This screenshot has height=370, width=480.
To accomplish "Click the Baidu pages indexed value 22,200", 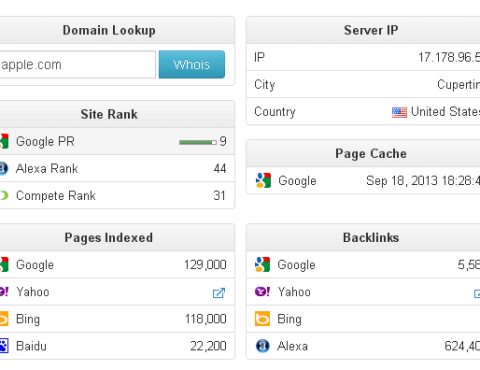I will pos(208,346).
